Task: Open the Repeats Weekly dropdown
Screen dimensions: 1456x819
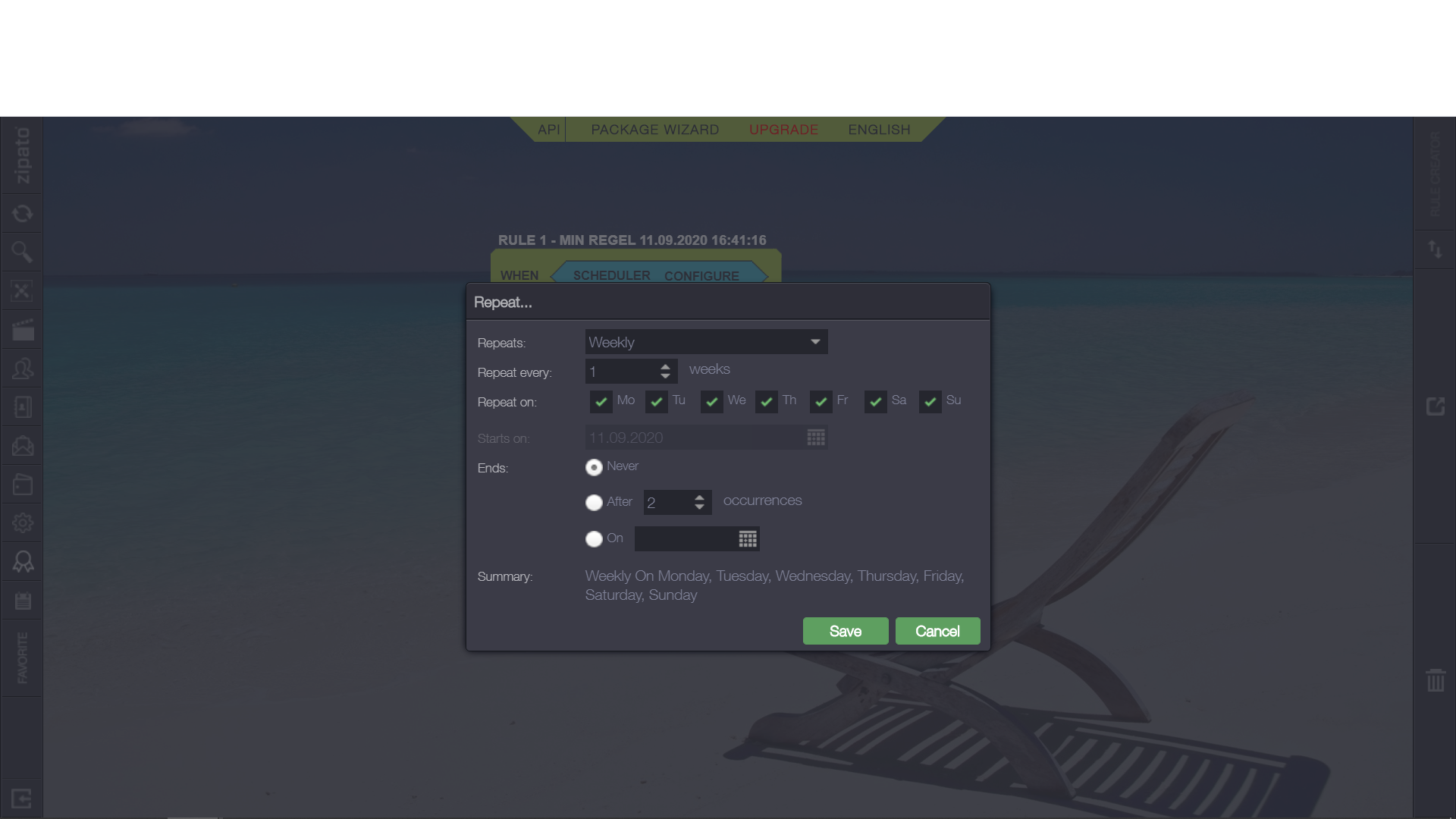Action: (x=706, y=342)
